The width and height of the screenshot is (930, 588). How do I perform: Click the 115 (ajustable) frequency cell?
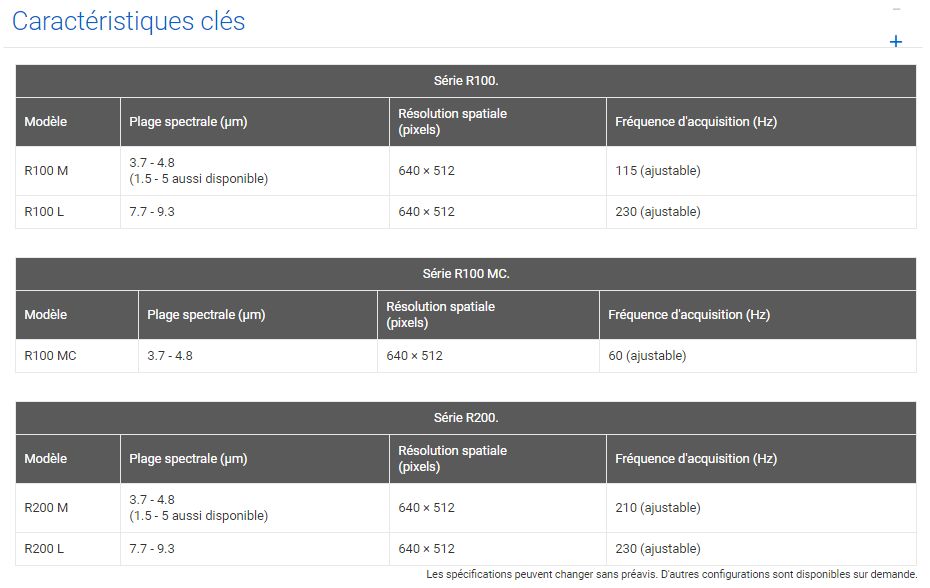point(657,170)
